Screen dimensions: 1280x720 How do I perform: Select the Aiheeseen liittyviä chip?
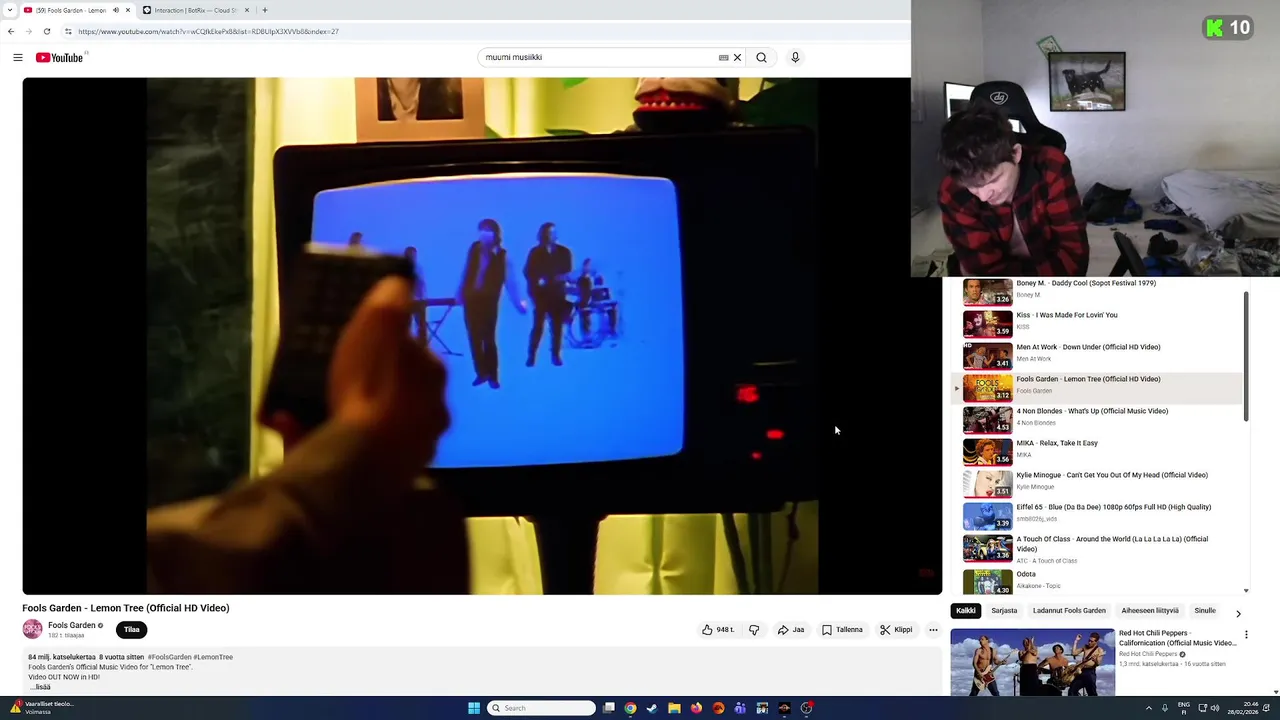(x=1150, y=610)
